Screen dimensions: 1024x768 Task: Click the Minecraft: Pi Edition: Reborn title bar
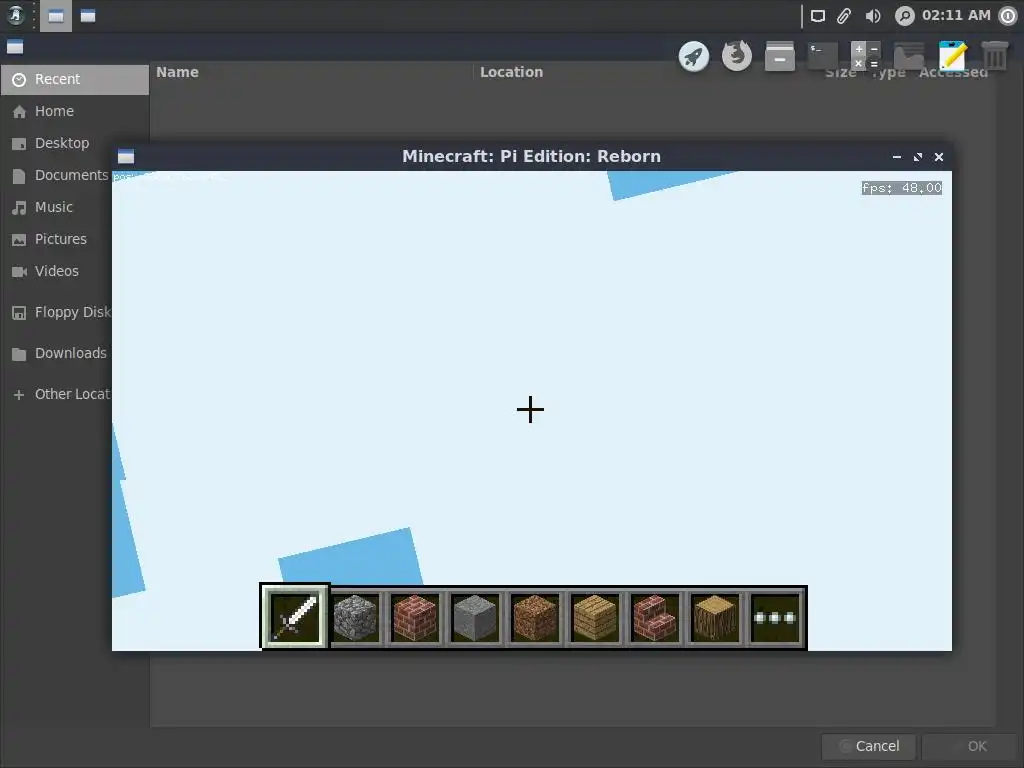(x=531, y=156)
